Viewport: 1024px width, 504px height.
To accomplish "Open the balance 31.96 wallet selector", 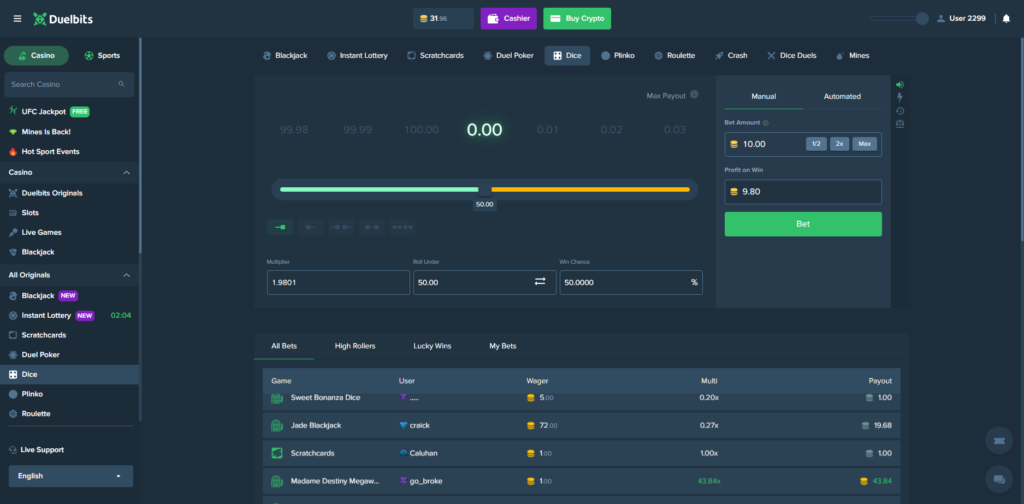I will pyautogui.click(x=443, y=19).
